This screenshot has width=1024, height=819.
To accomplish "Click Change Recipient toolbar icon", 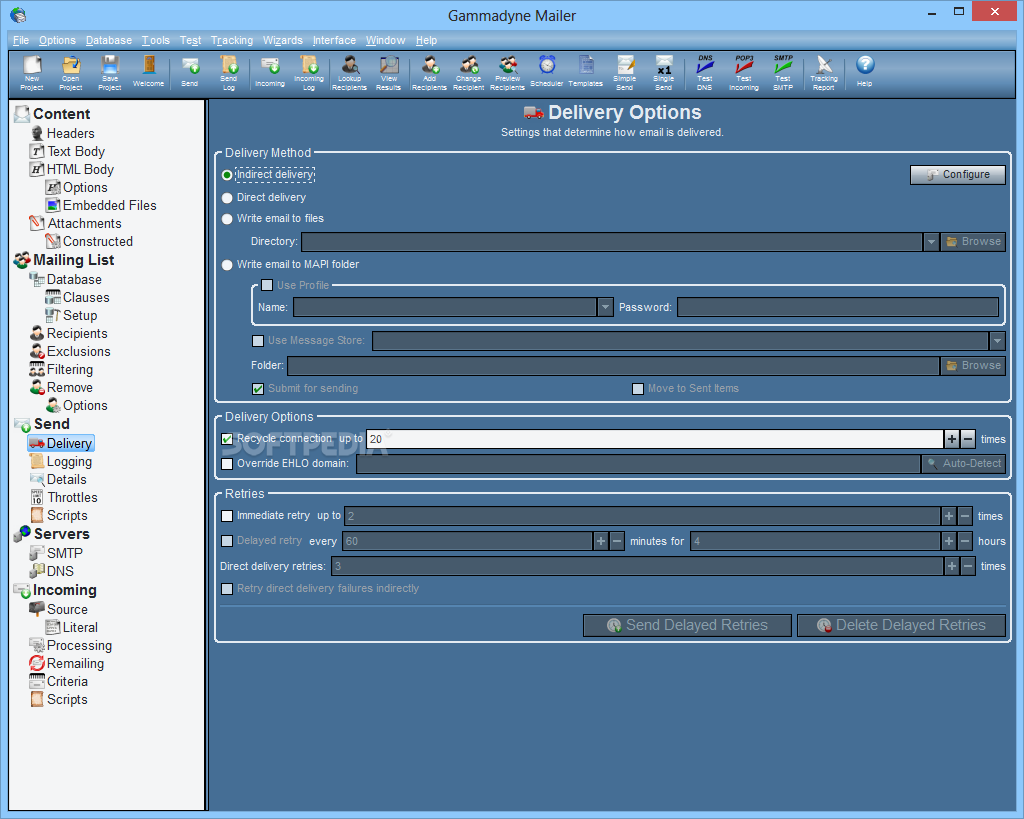I will pos(469,72).
